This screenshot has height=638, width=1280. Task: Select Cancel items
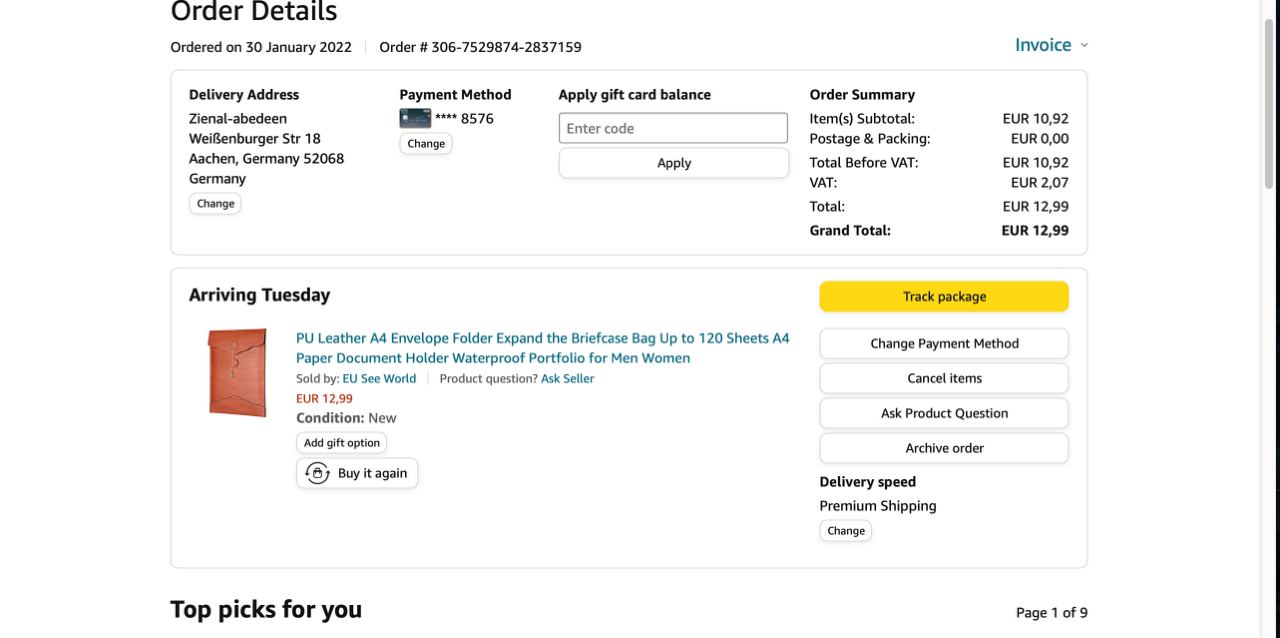pyautogui.click(x=944, y=378)
